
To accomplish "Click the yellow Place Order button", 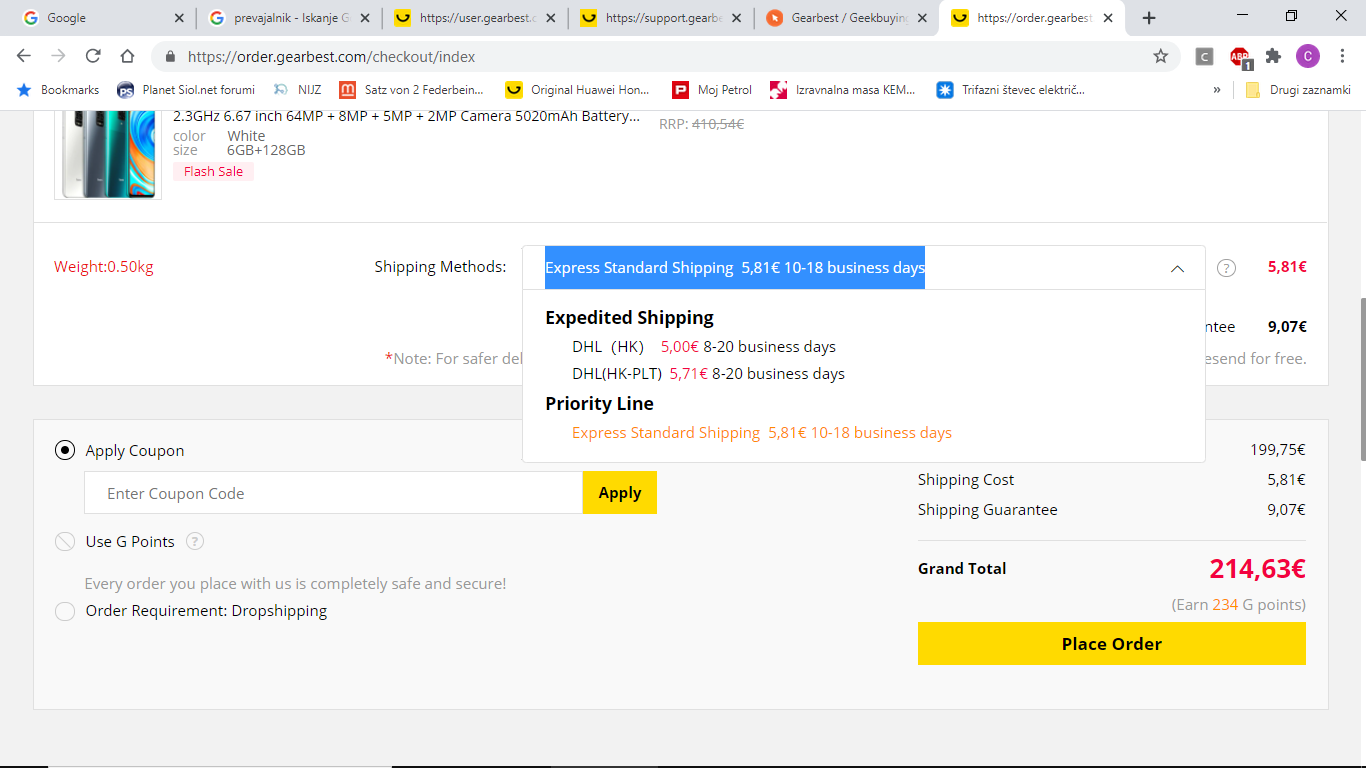I will [1112, 644].
